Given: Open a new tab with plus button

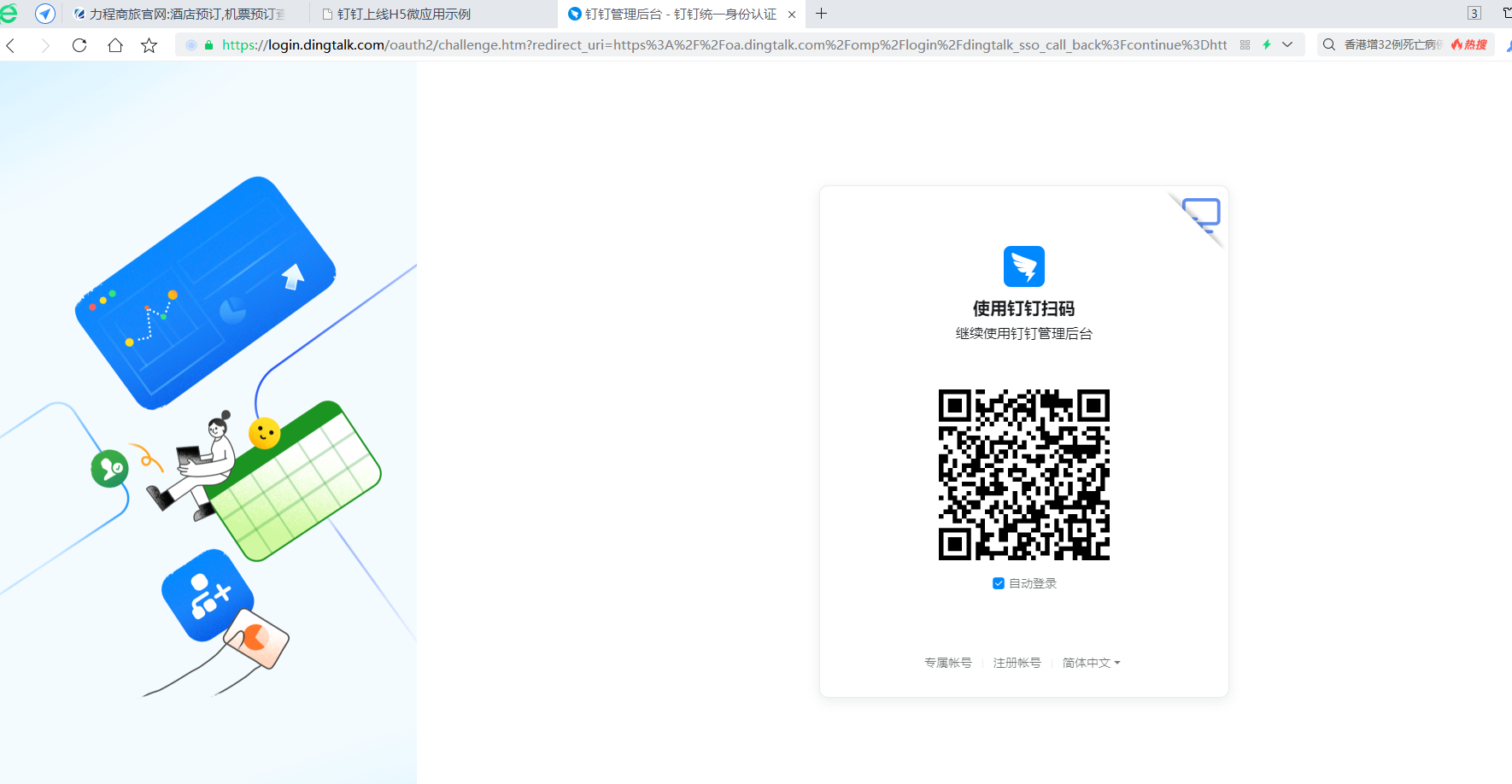Looking at the screenshot, I should coord(821,14).
